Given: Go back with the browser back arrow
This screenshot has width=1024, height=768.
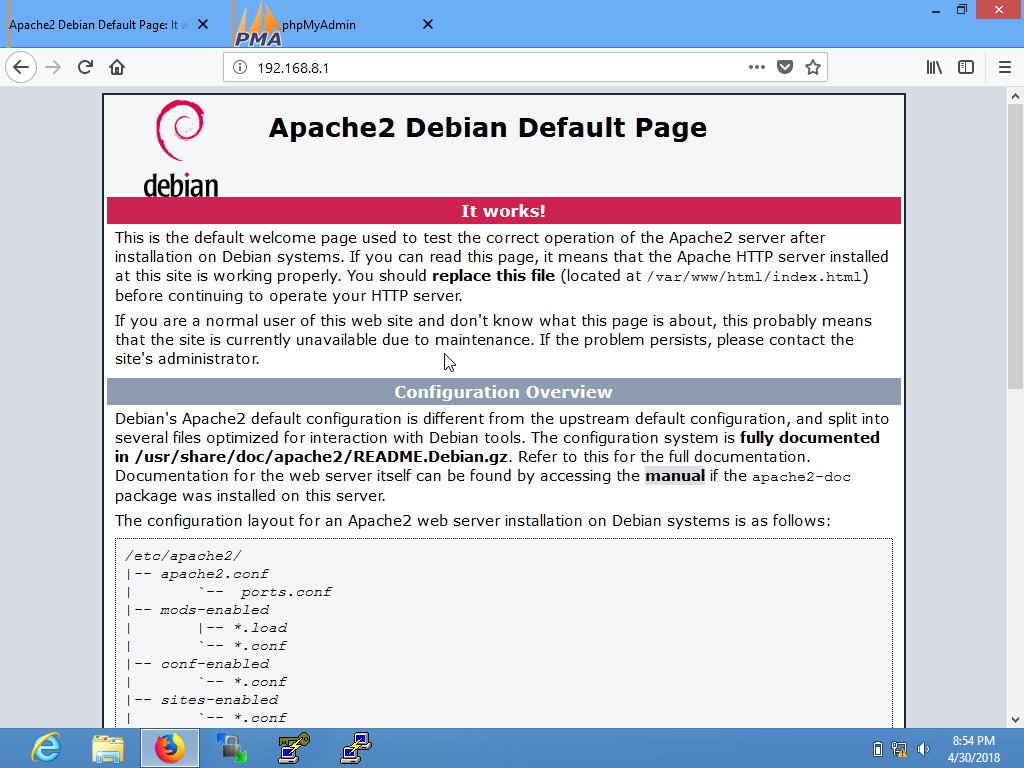Looking at the screenshot, I should (21, 67).
